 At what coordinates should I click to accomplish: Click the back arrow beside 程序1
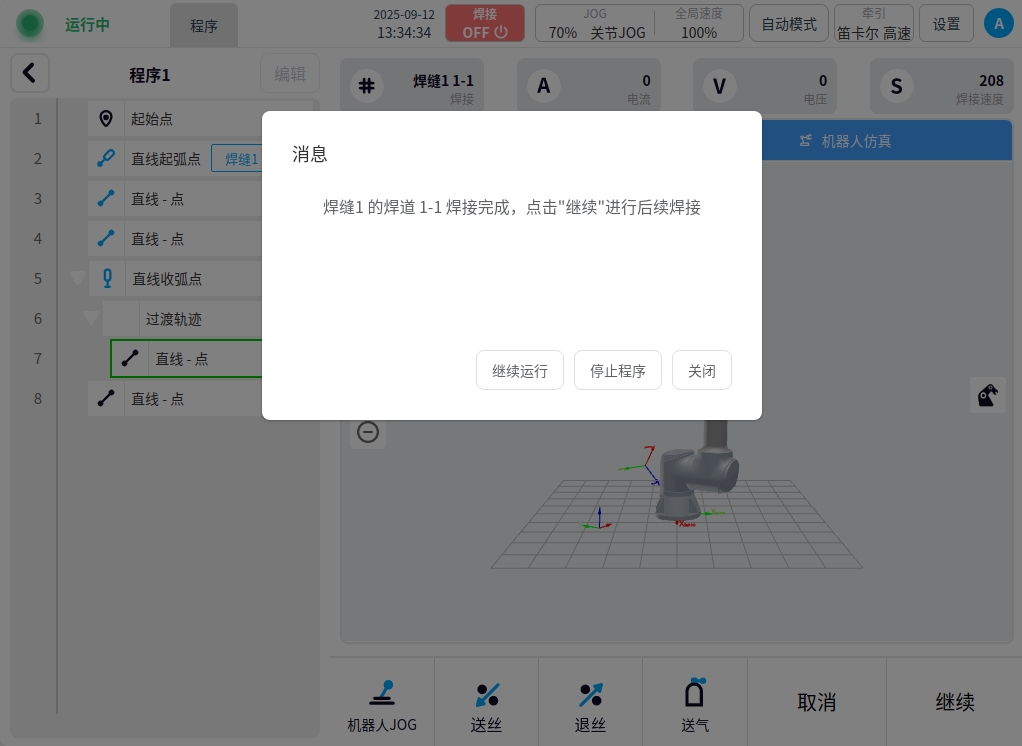[29, 73]
